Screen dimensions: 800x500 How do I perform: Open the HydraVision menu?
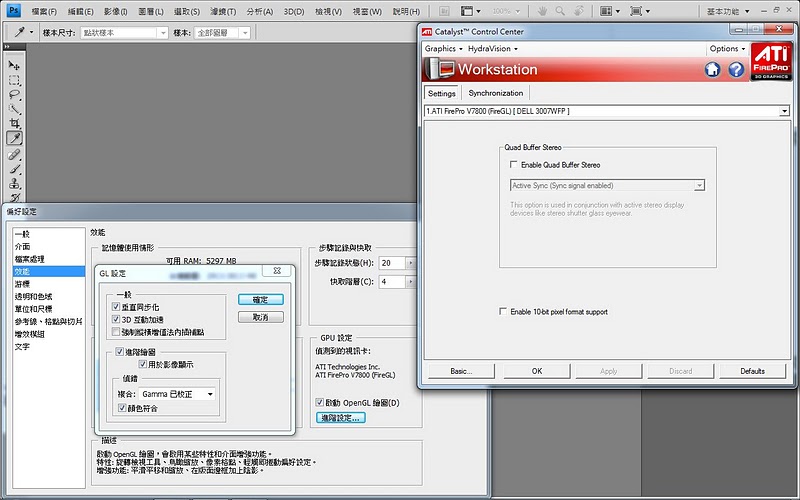point(492,48)
